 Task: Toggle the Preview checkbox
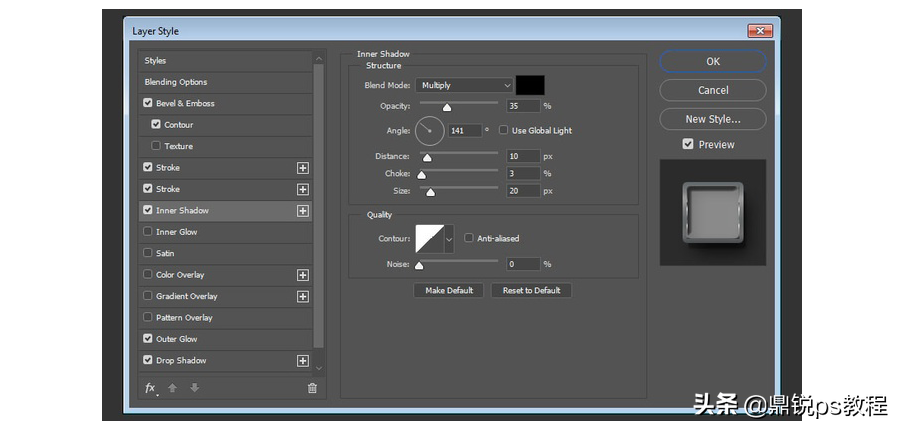click(688, 144)
